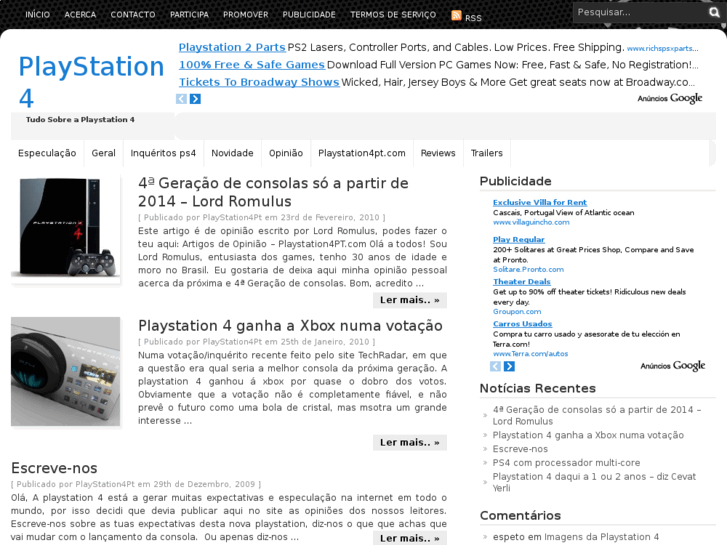Click Ler mais under the Xbox votação article
This screenshot has width=727, height=545.
click(410, 442)
